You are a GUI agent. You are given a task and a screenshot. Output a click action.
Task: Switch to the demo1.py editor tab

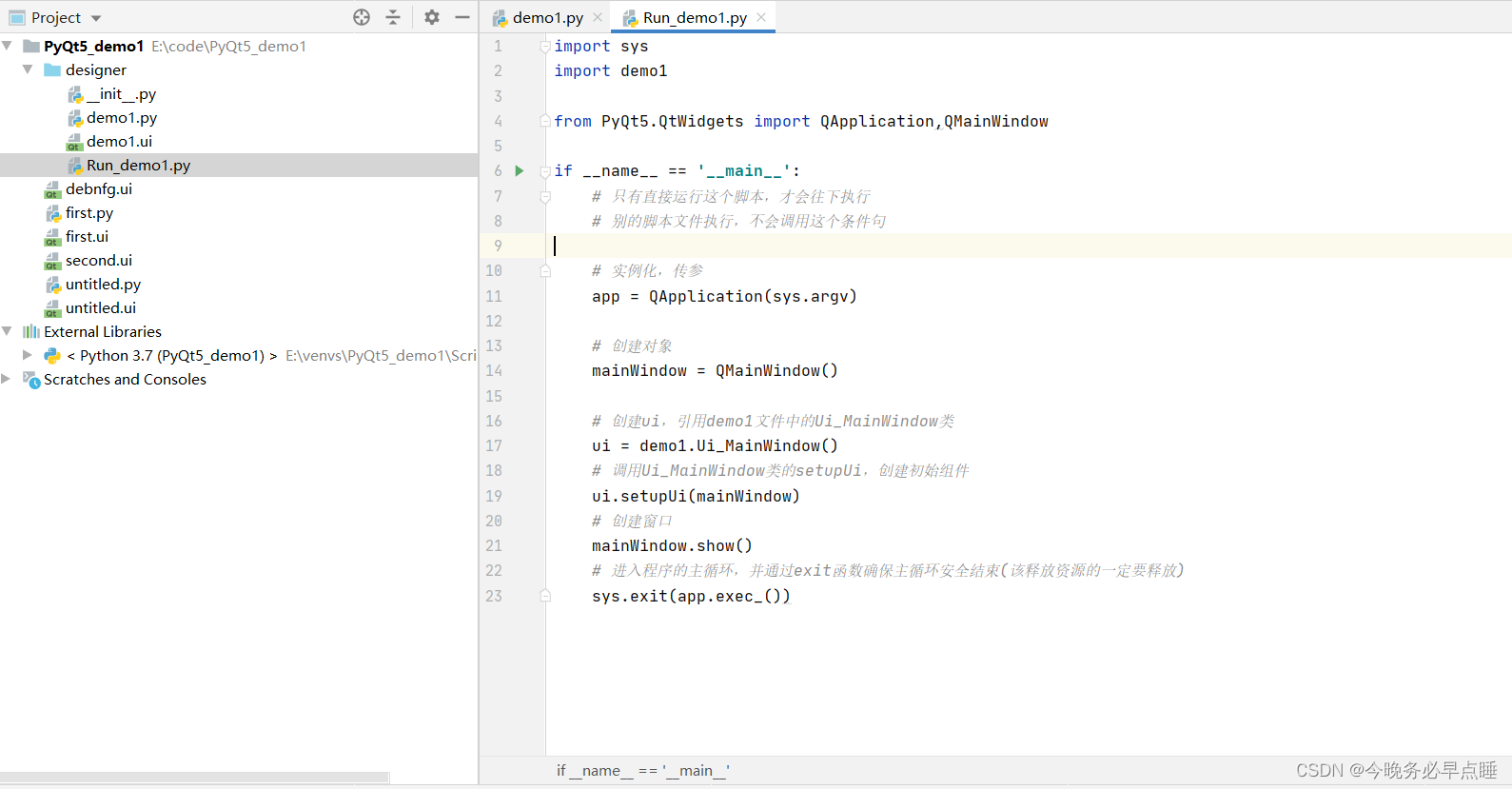[547, 17]
